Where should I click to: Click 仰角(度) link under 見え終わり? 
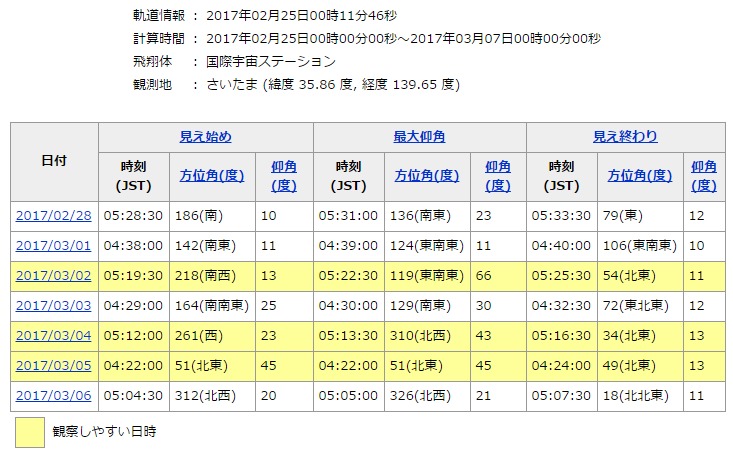click(703, 176)
